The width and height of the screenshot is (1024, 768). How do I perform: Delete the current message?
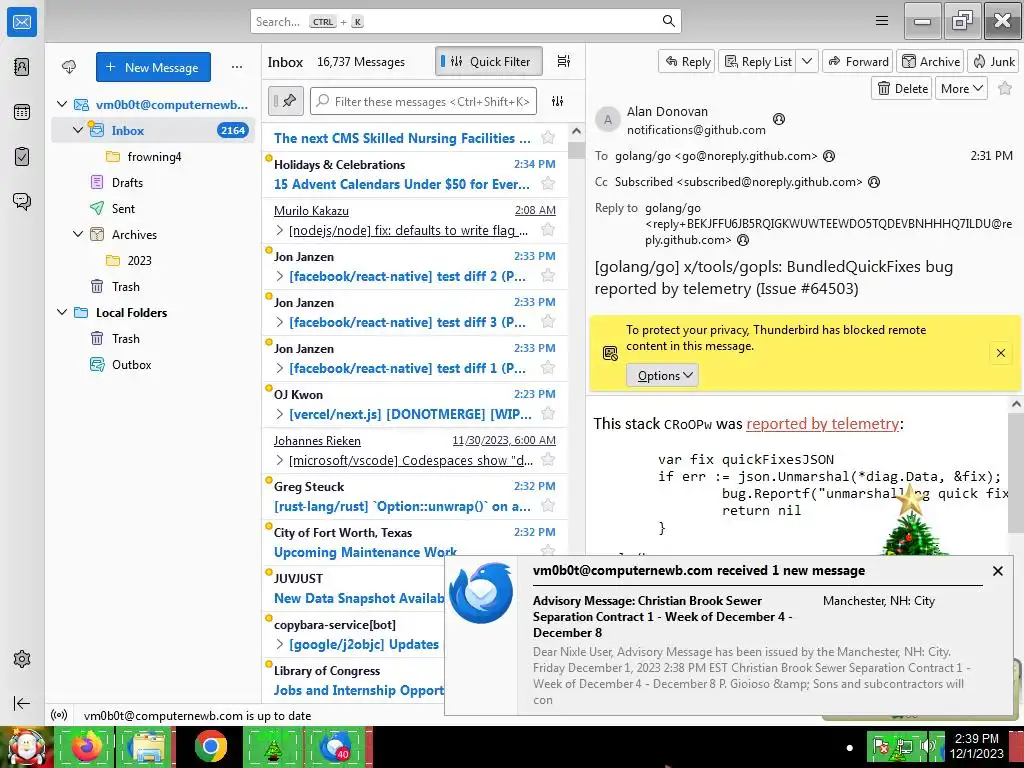[903, 88]
